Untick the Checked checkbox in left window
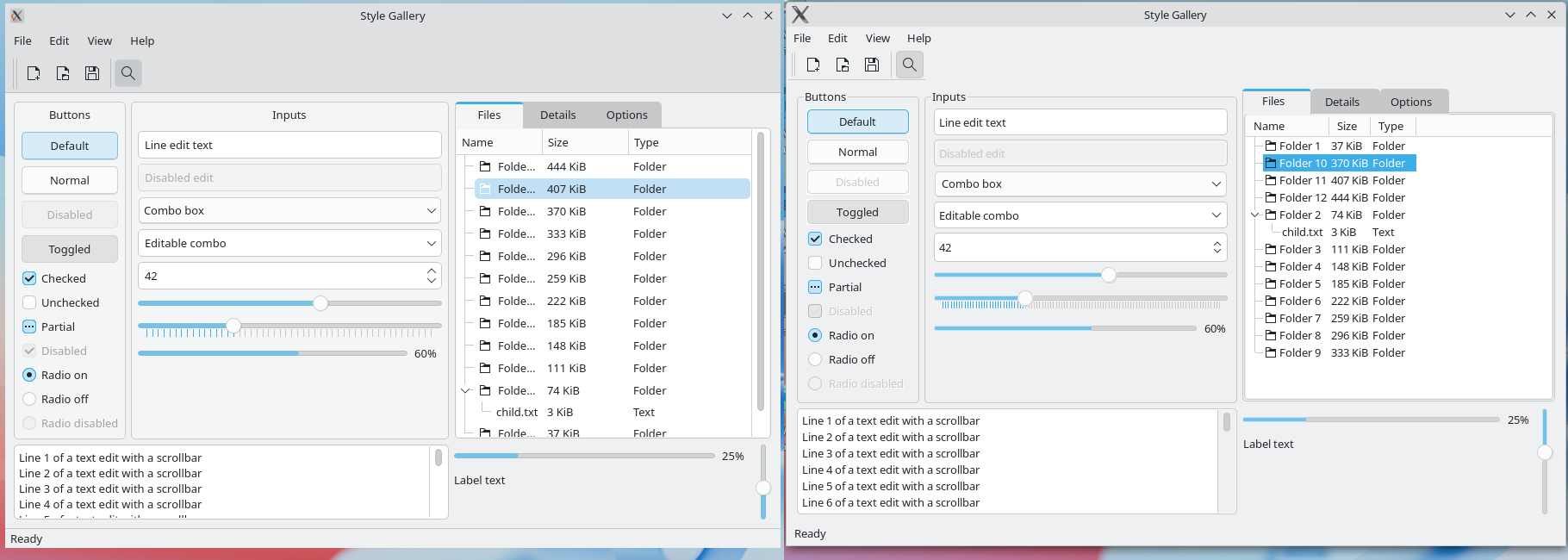Image resolution: width=1568 pixels, height=560 pixels. pyautogui.click(x=29, y=278)
